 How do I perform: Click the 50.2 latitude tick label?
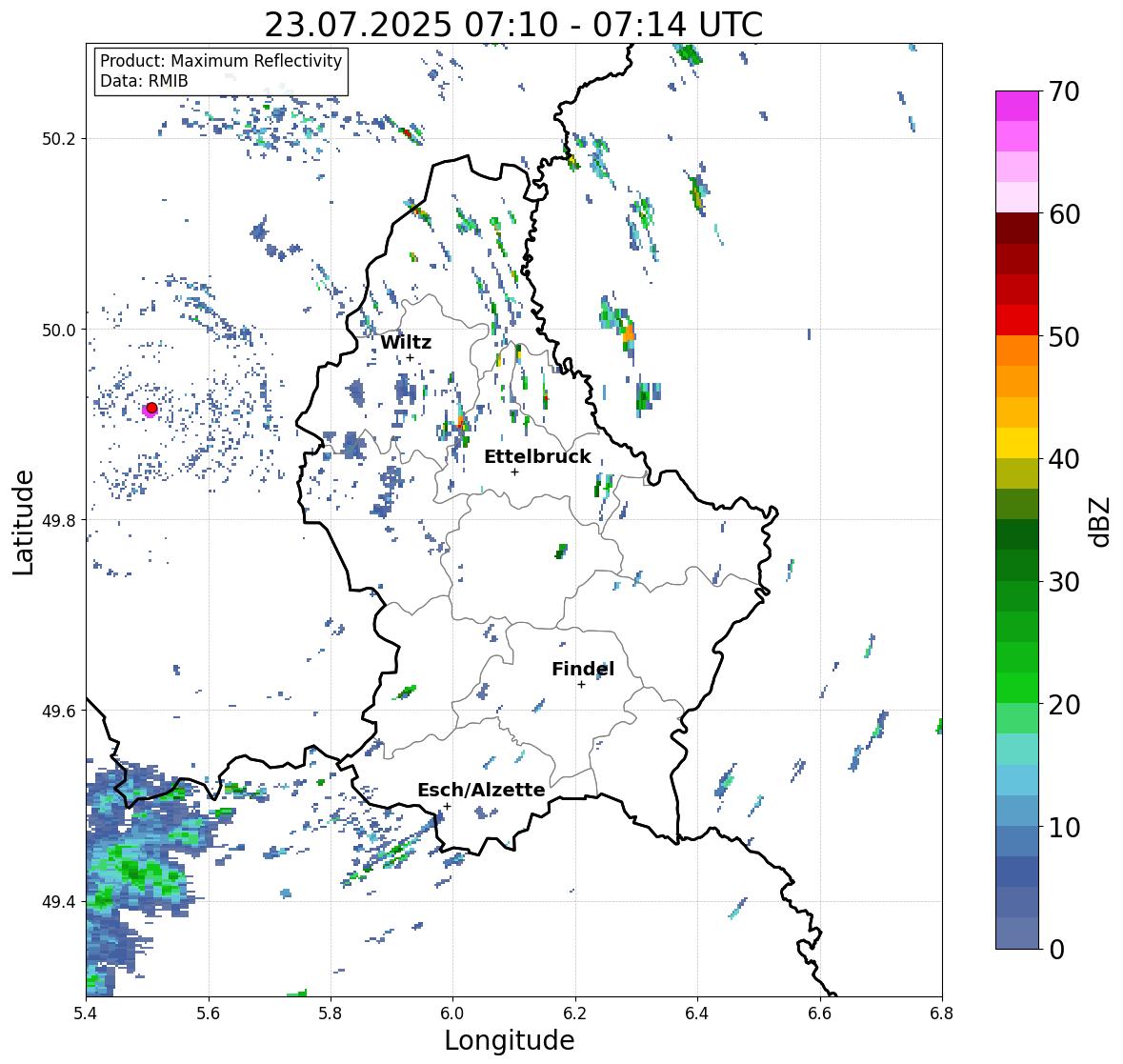pyautogui.click(x=59, y=139)
